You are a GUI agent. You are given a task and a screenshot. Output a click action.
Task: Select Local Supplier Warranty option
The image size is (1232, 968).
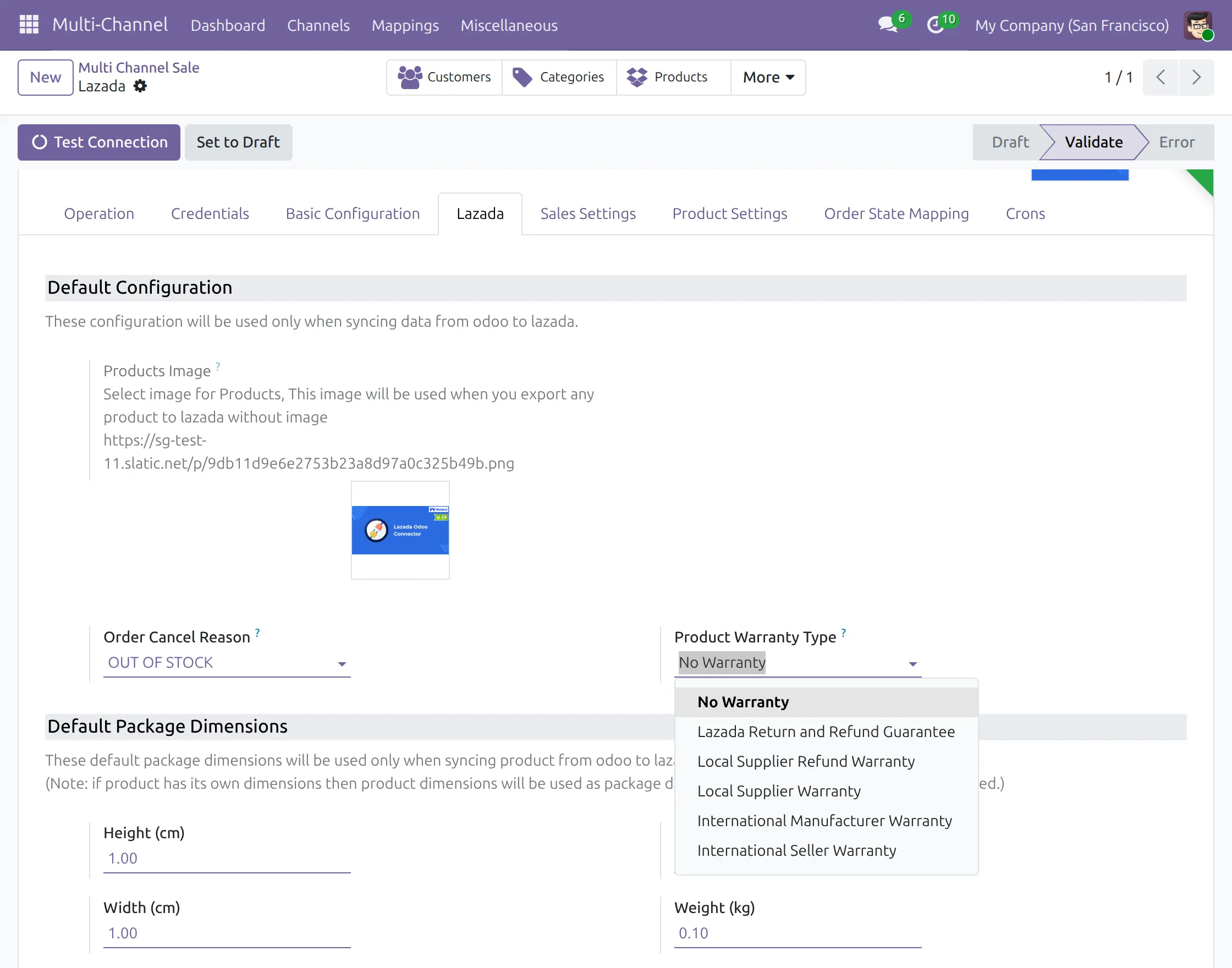(779, 791)
